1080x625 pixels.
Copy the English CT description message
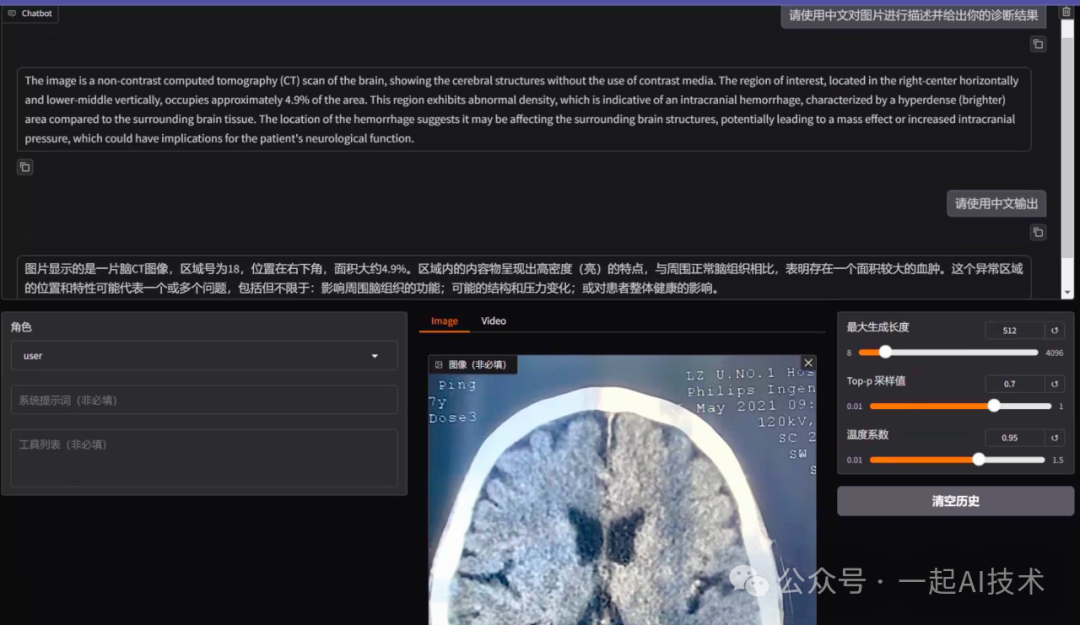25,166
